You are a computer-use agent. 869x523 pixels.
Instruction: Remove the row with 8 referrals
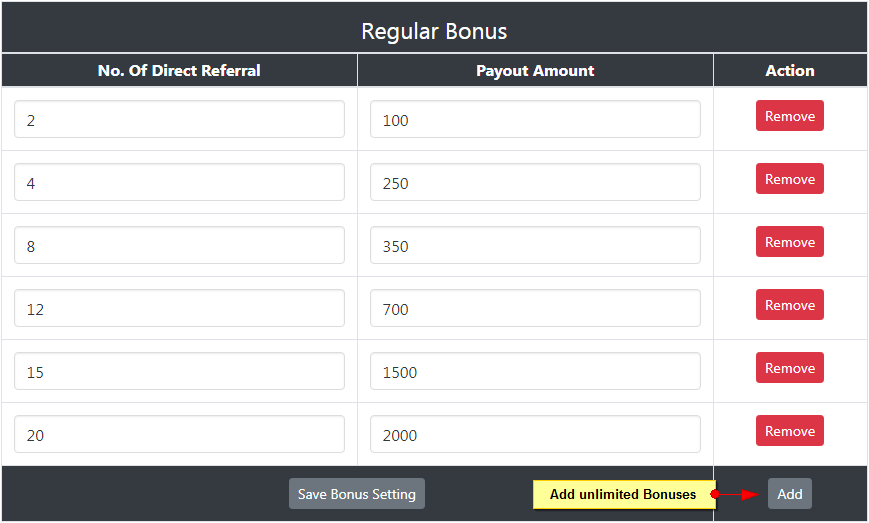pos(789,242)
